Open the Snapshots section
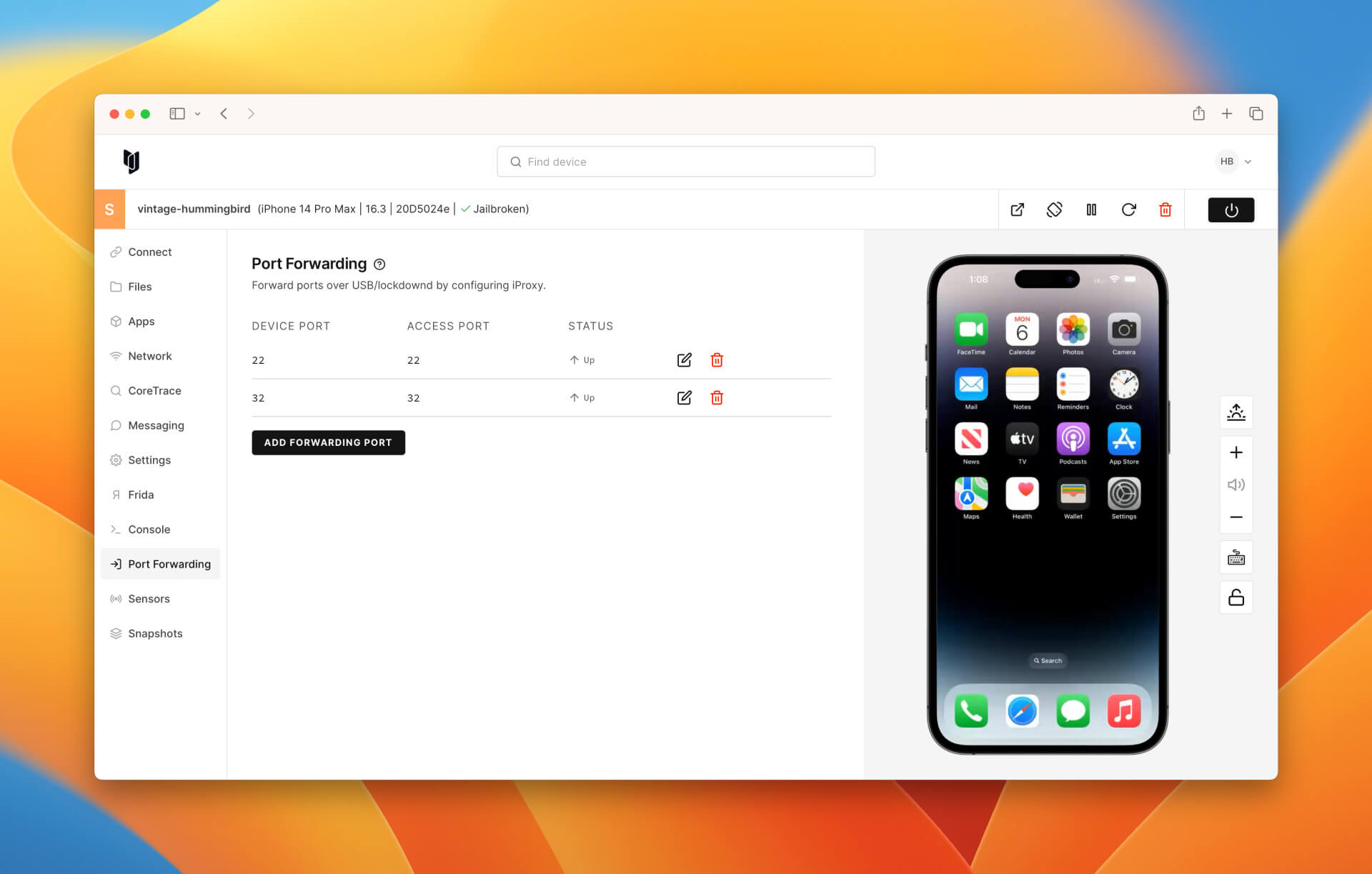Image resolution: width=1372 pixels, height=874 pixels. click(x=160, y=633)
